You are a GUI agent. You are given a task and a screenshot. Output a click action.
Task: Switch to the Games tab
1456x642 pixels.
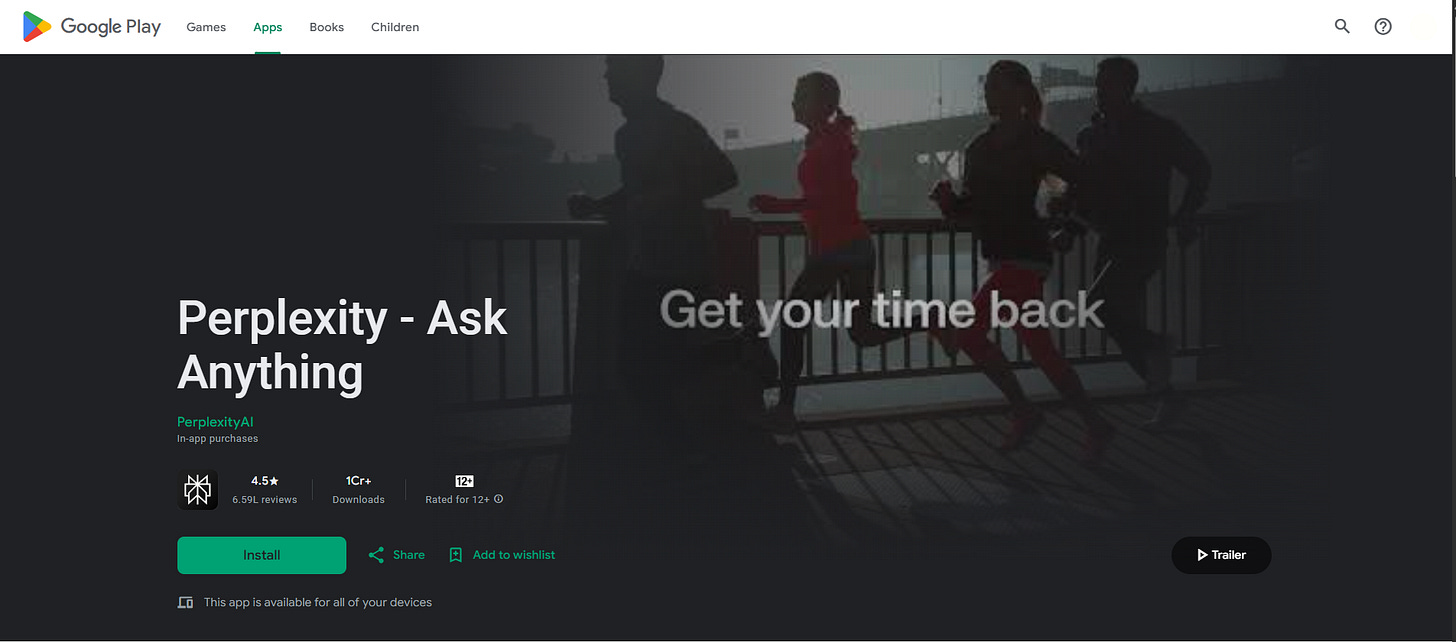206,27
